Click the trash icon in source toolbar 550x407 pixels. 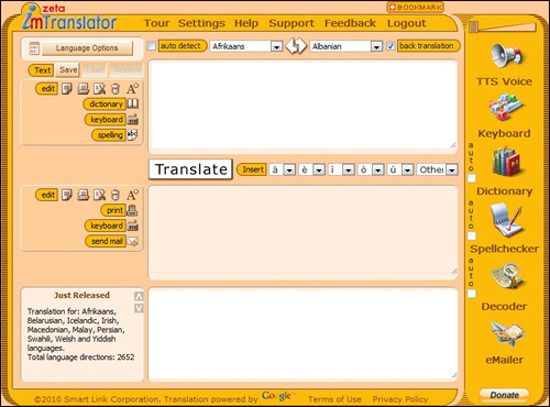tap(115, 88)
